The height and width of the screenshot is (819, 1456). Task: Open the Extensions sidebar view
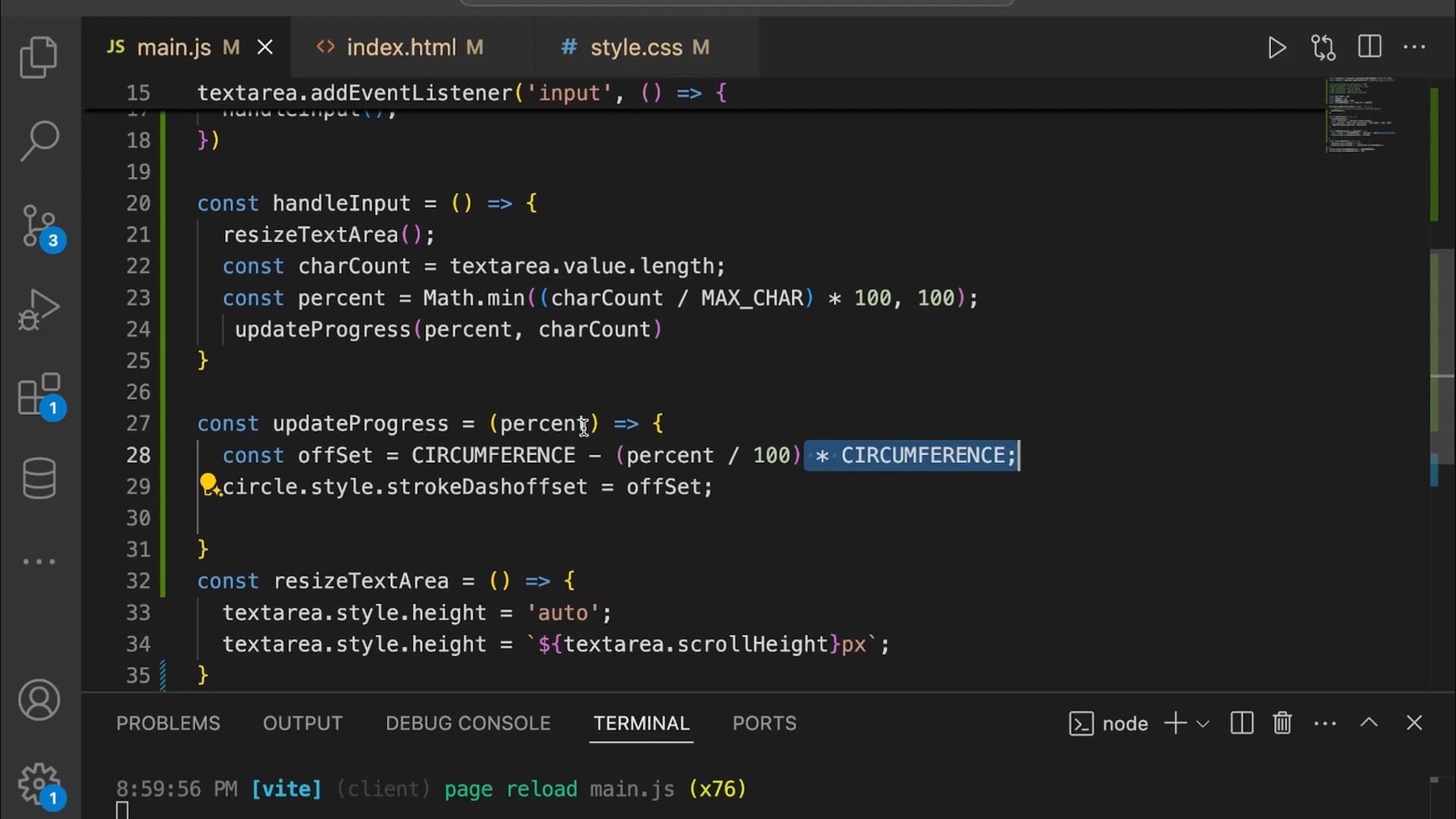point(39,394)
